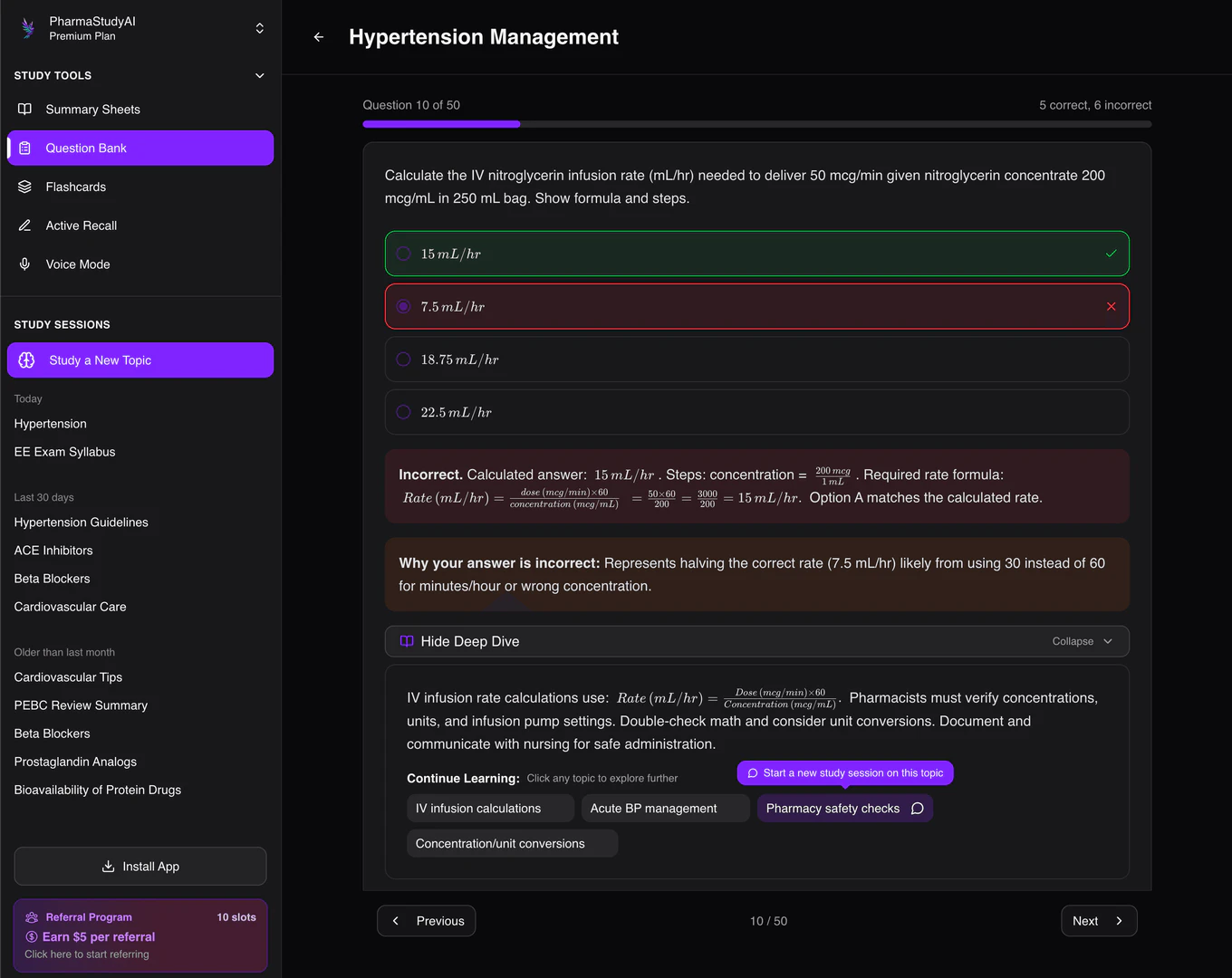The height and width of the screenshot is (978, 1232).
Task: Select the Question Bank icon
Action: point(25,148)
